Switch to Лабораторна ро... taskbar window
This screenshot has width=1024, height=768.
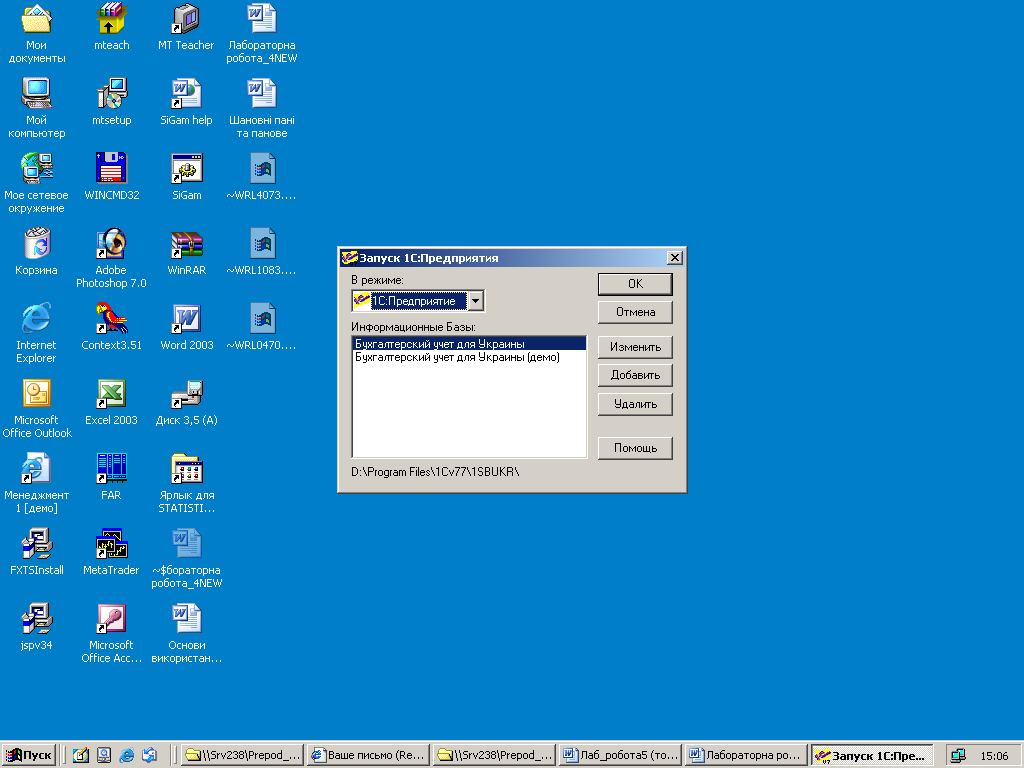(x=746, y=756)
